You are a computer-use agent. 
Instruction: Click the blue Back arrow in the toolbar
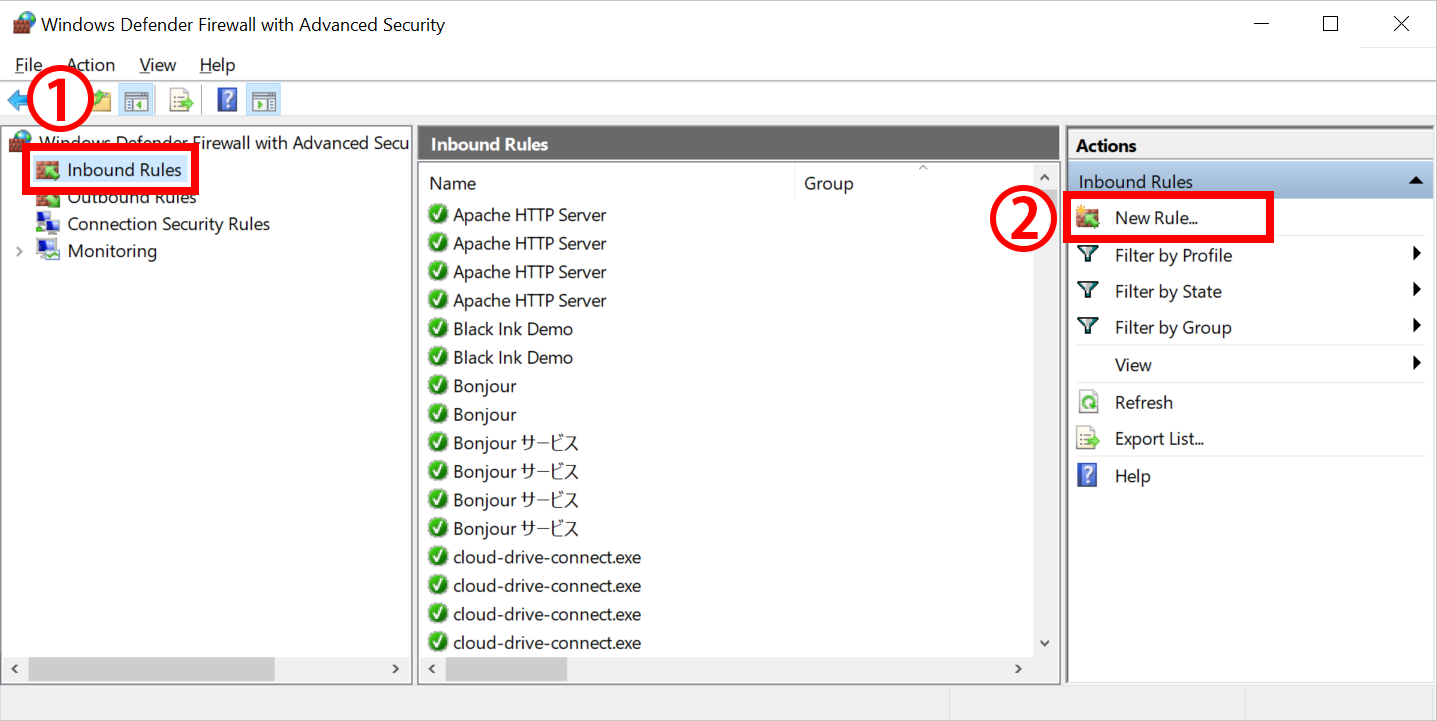tap(18, 100)
